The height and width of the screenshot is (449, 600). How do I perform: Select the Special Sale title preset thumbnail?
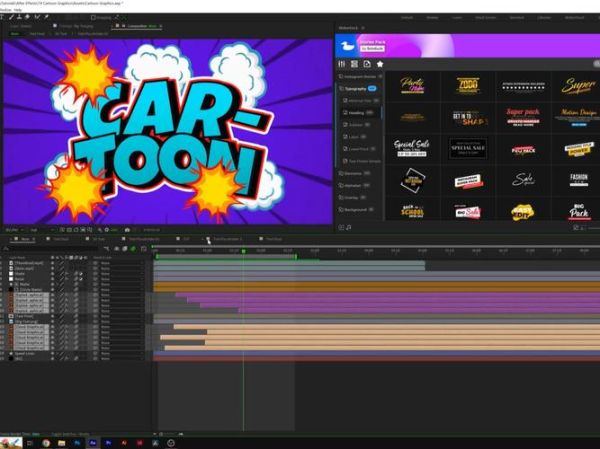click(410, 149)
